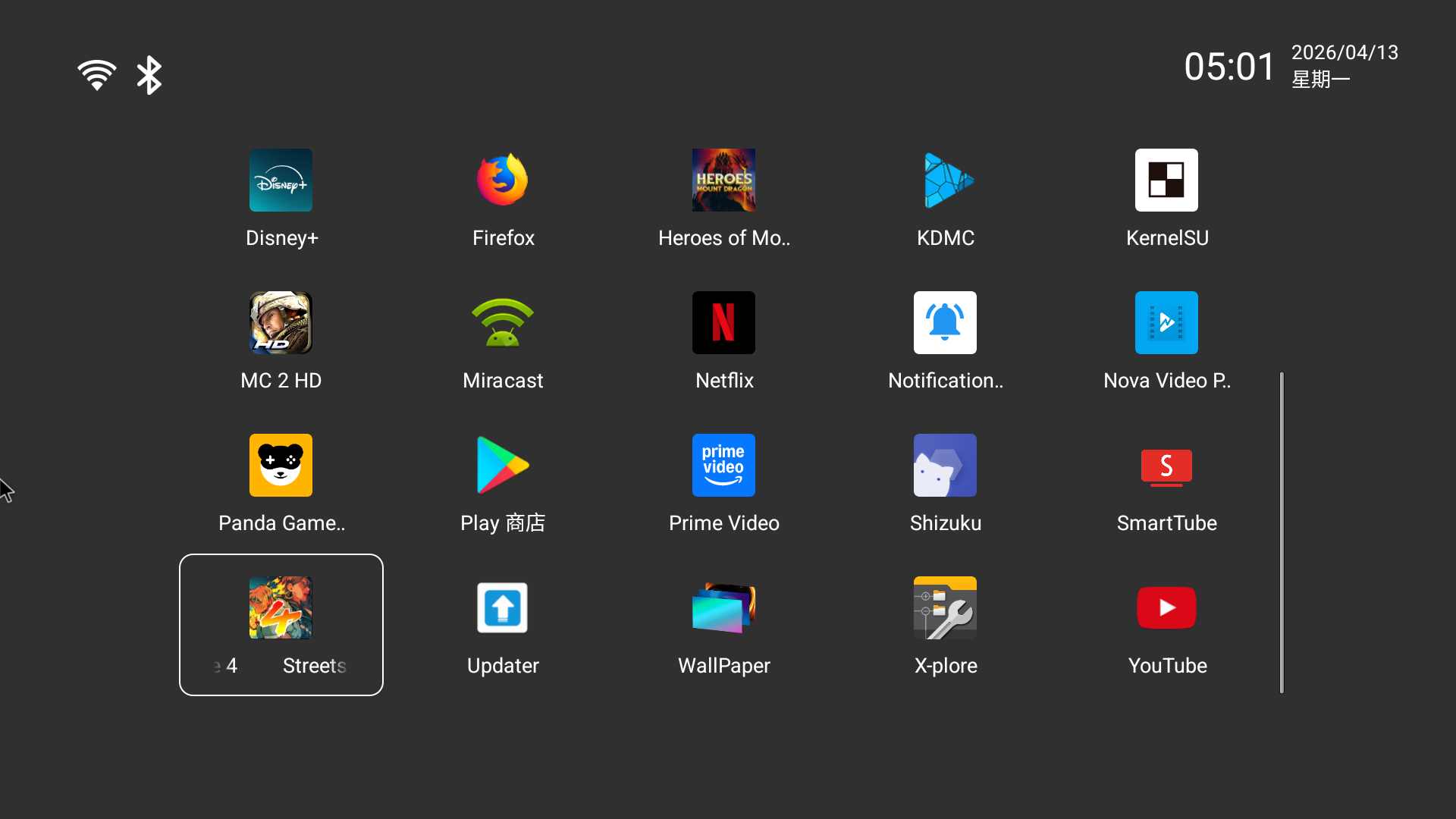Click the Bluetooth status icon
Viewport: 1456px width, 819px height.
pos(149,75)
